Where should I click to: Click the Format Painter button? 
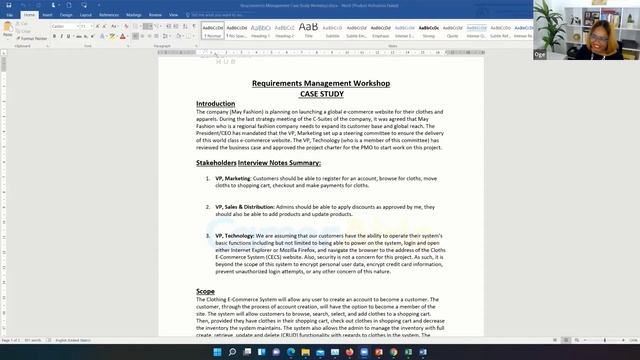(x=32, y=38)
